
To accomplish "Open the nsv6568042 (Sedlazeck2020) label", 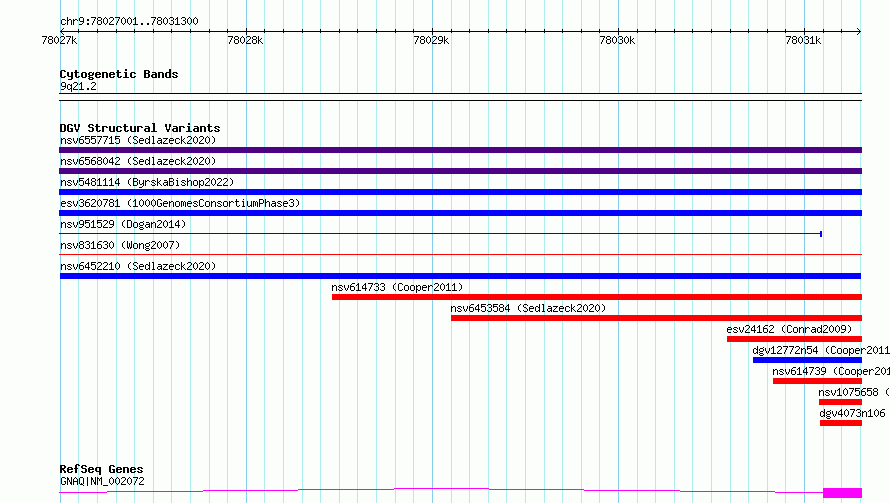I will pos(138,161).
